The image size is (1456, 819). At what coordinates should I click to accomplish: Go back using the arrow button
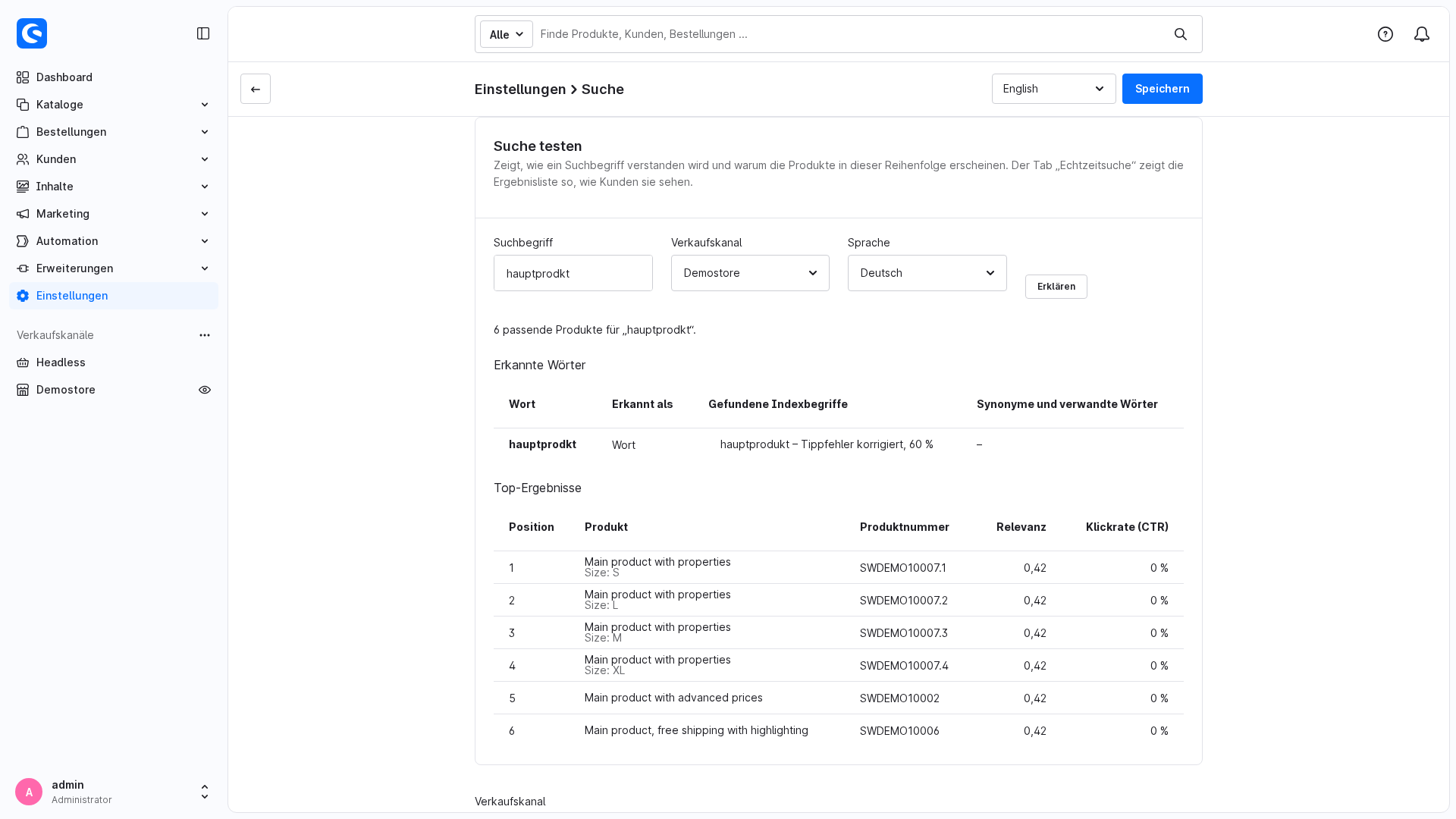click(256, 89)
